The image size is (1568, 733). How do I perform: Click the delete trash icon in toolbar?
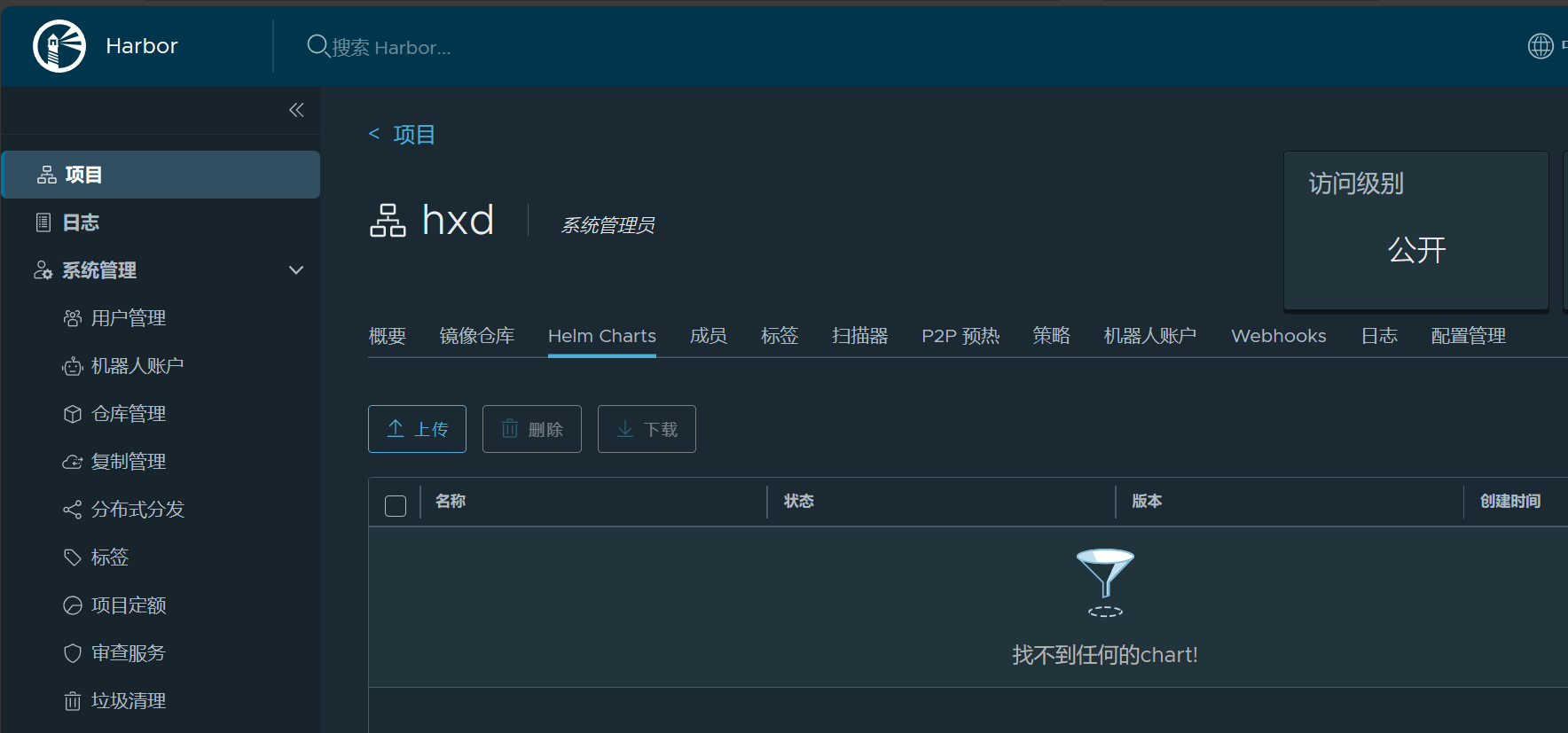point(510,429)
